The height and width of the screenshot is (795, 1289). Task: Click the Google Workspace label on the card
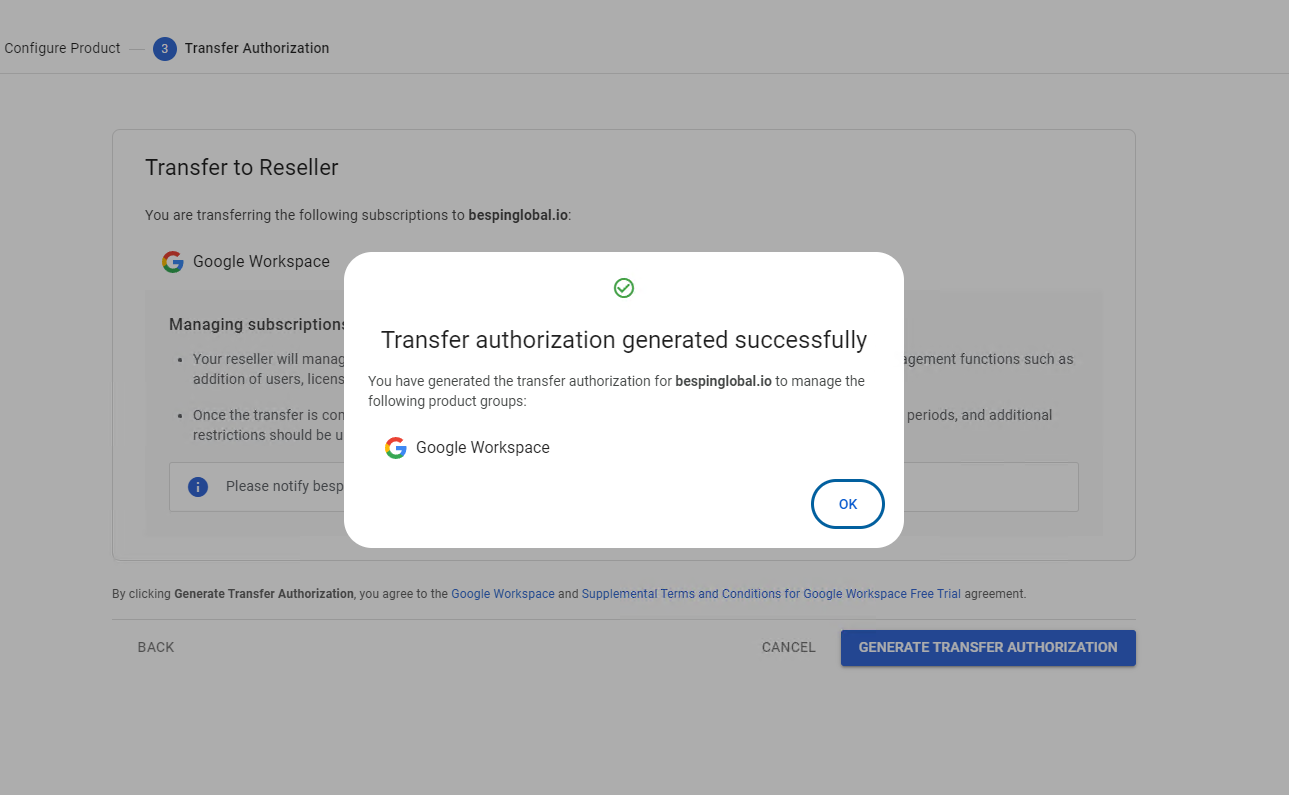(x=261, y=262)
